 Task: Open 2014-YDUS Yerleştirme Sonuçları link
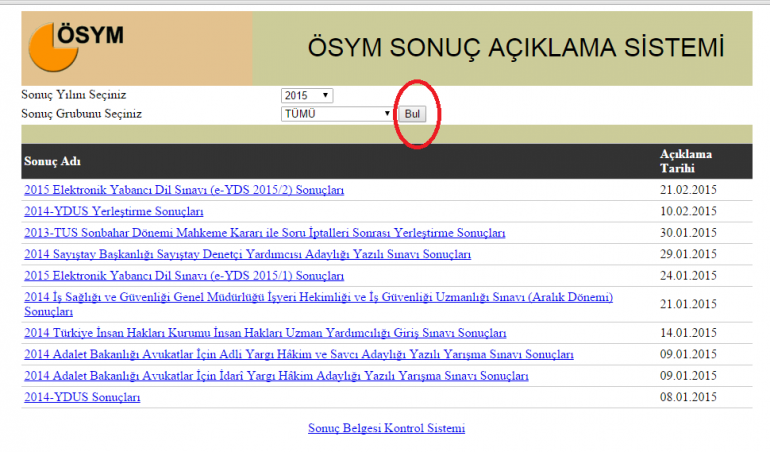pyautogui.click(x=113, y=211)
